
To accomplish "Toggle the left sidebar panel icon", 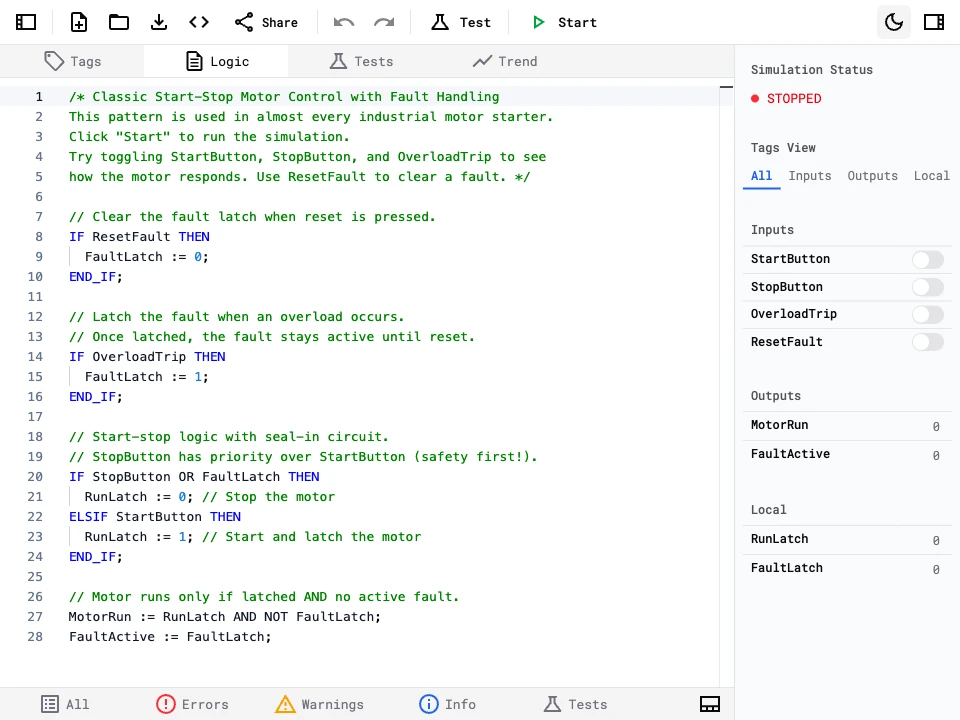I will 26,21.
